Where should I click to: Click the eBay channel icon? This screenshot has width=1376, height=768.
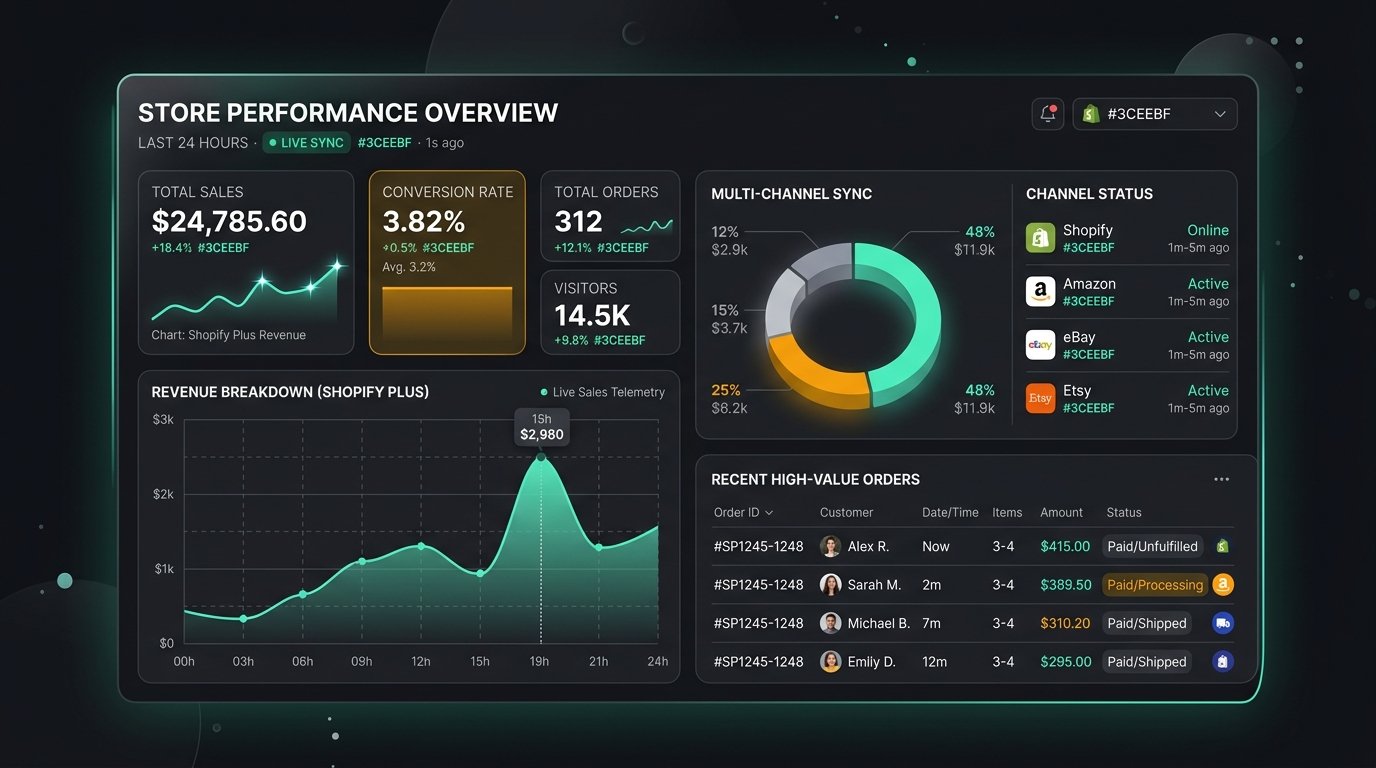click(1041, 345)
